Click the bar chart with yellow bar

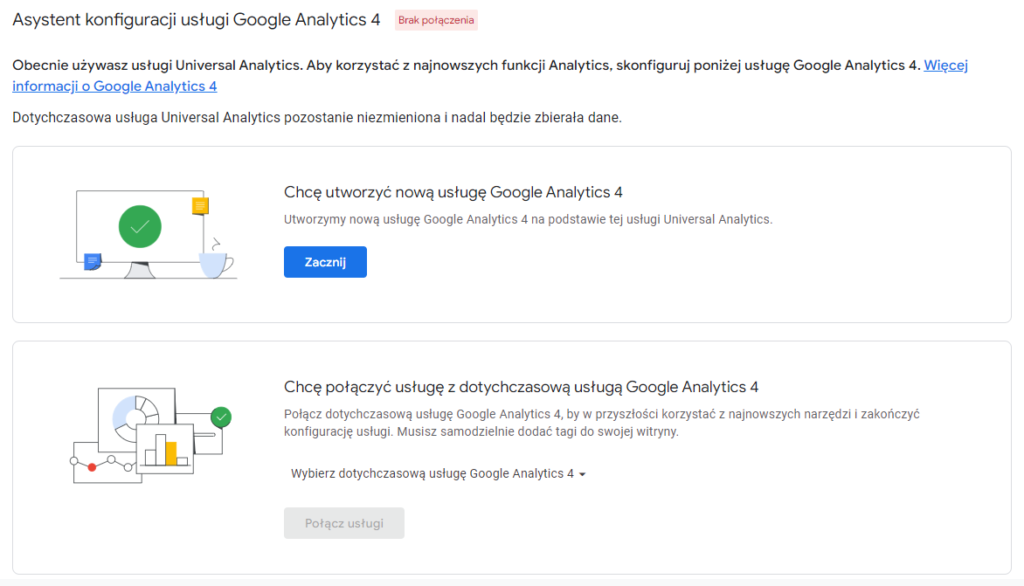tap(166, 449)
